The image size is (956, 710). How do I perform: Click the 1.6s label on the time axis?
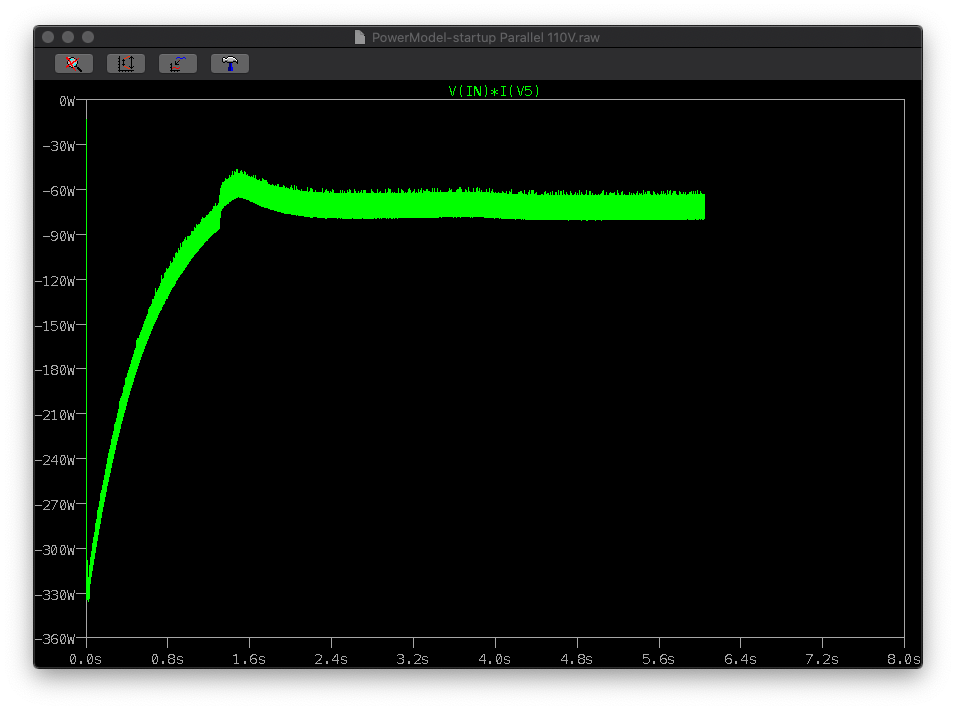click(x=249, y=659)
